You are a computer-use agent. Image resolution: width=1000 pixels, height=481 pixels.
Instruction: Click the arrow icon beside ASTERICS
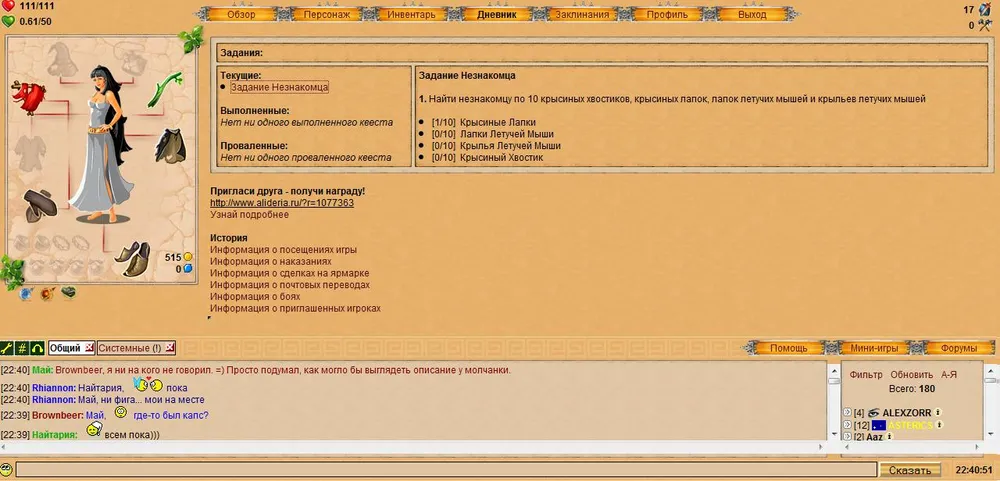coord(848,425)
